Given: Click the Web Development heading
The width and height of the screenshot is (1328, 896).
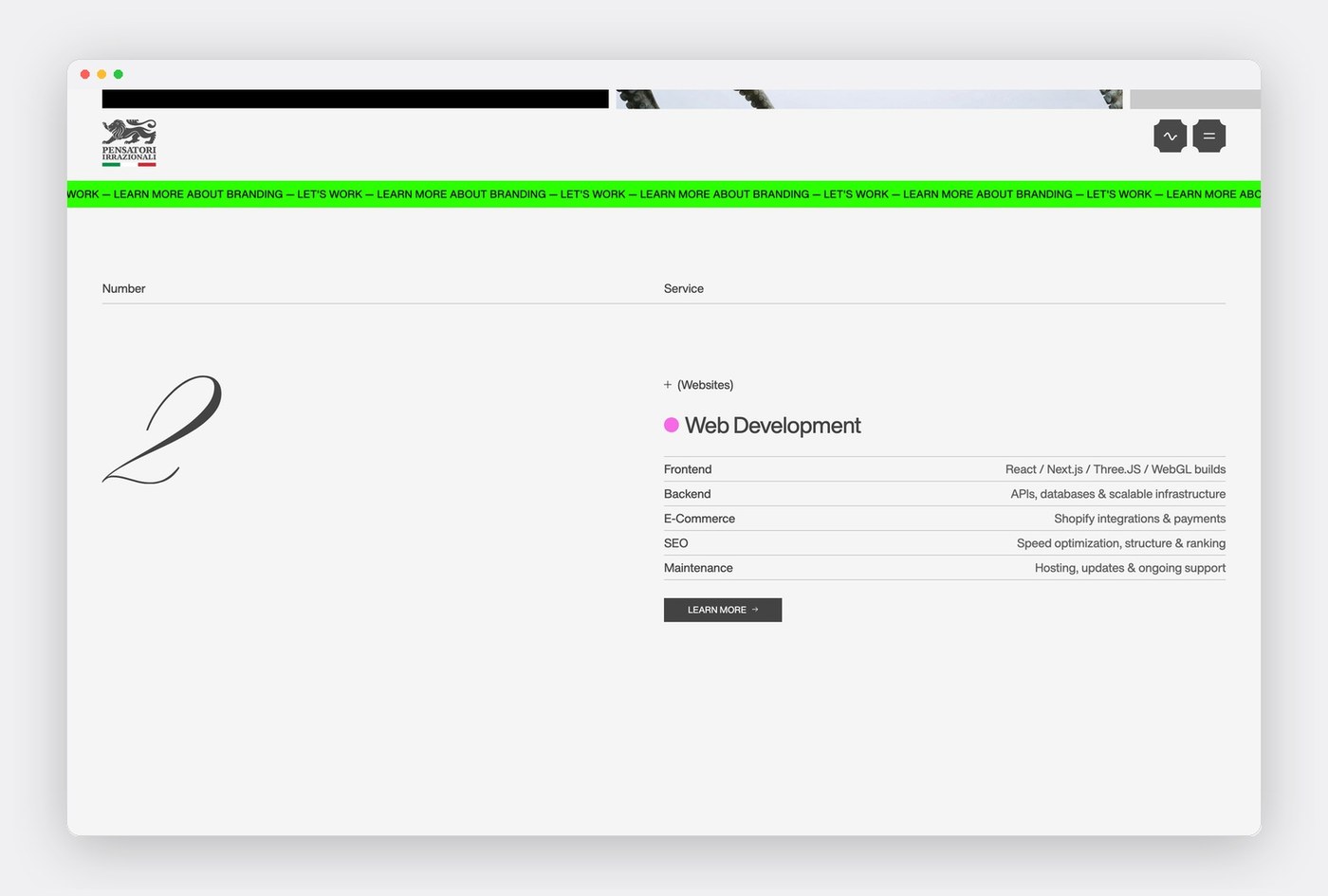Looking at the screenshot, I should pyautogui.click(x=773, y=426).
